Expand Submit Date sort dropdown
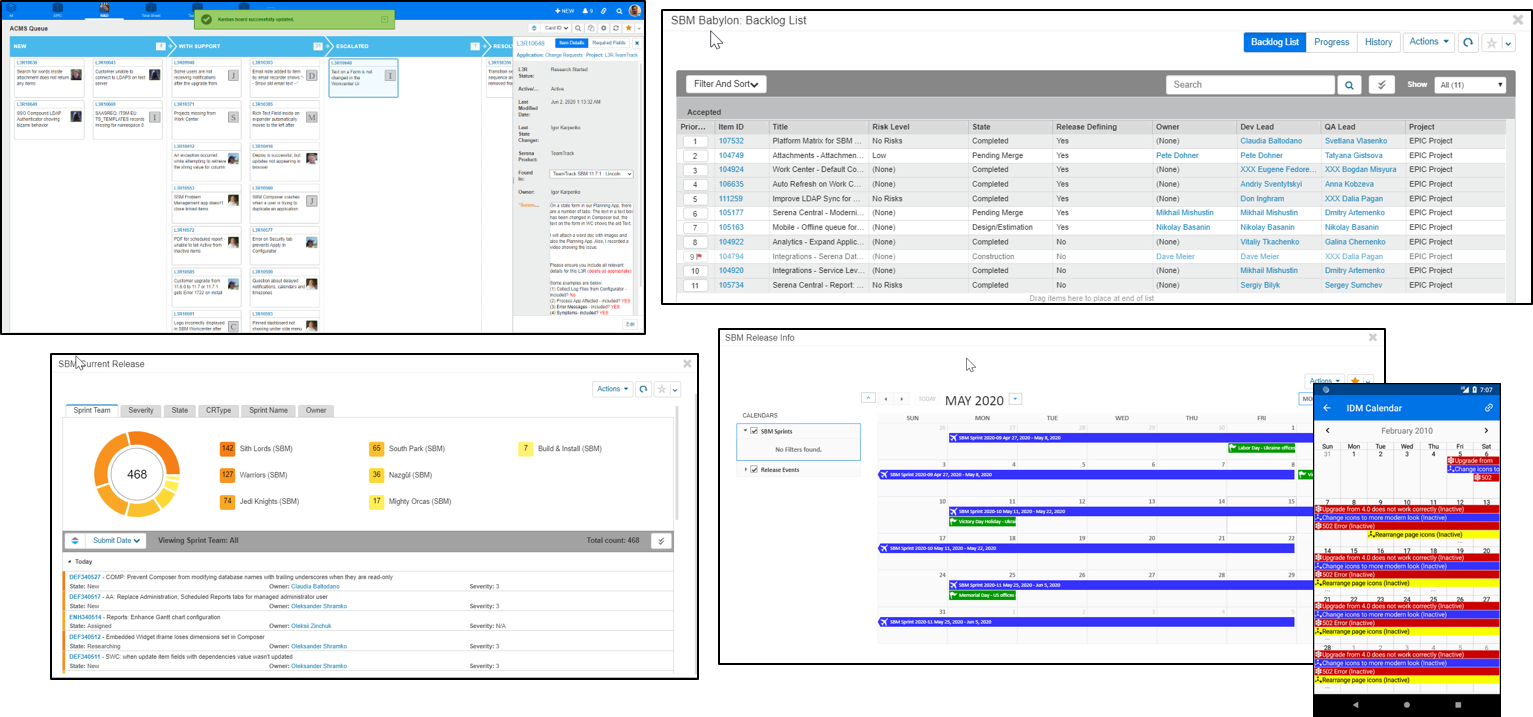The width and height of the screenshot is (1533, 717). (x=117, y=541)
